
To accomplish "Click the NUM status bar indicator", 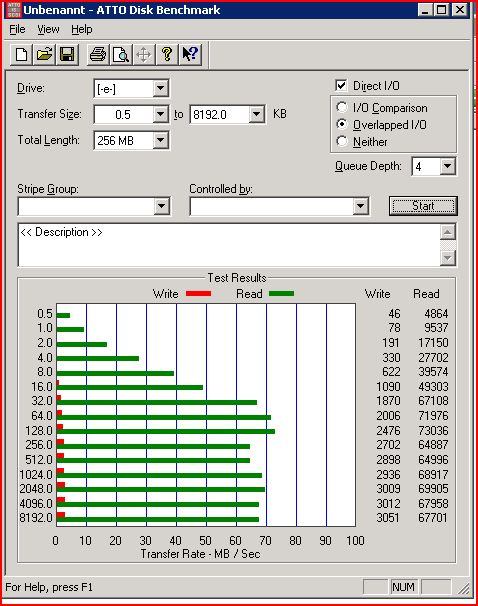I will pos(403,587).
